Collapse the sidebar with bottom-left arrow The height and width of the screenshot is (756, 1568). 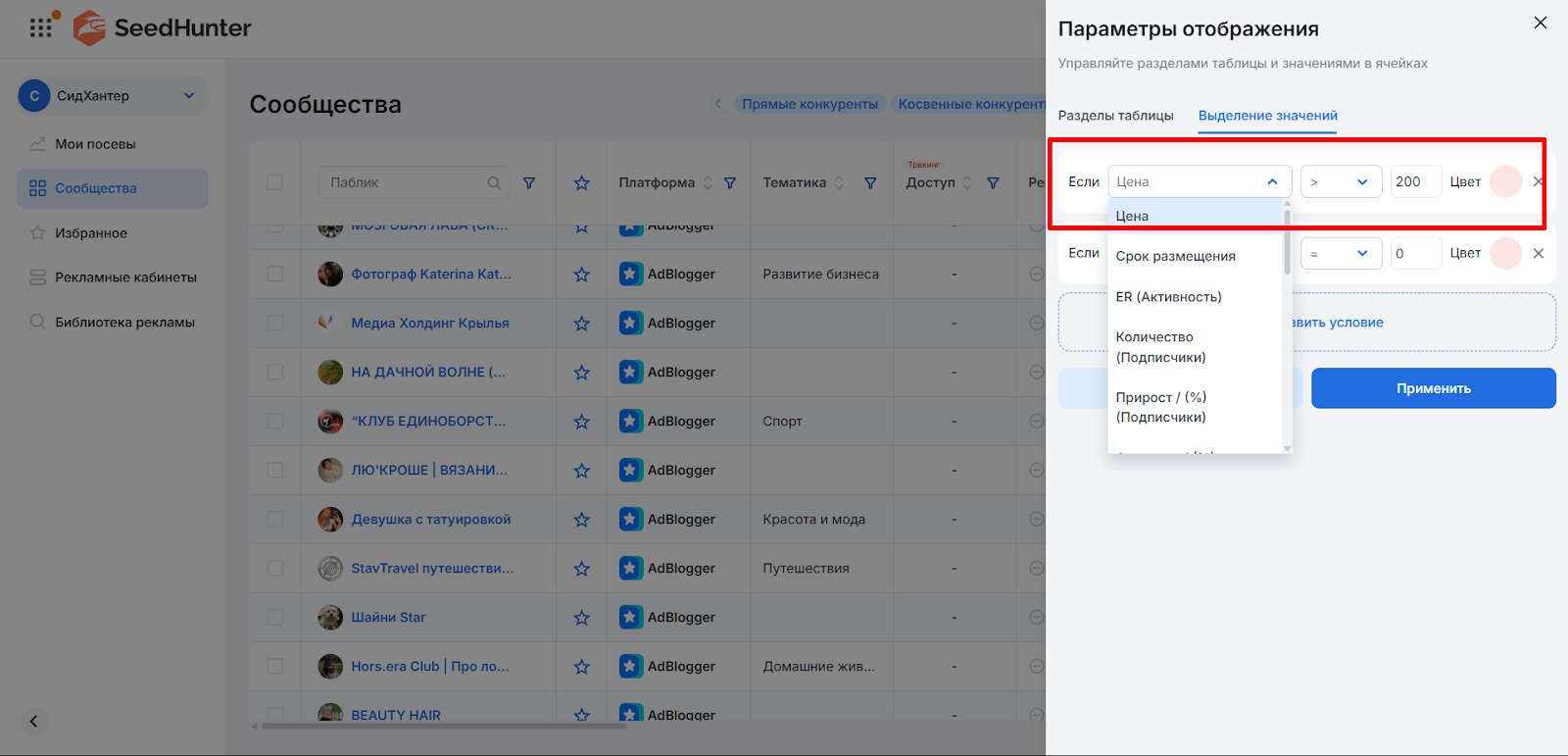(x=33, y=722)
